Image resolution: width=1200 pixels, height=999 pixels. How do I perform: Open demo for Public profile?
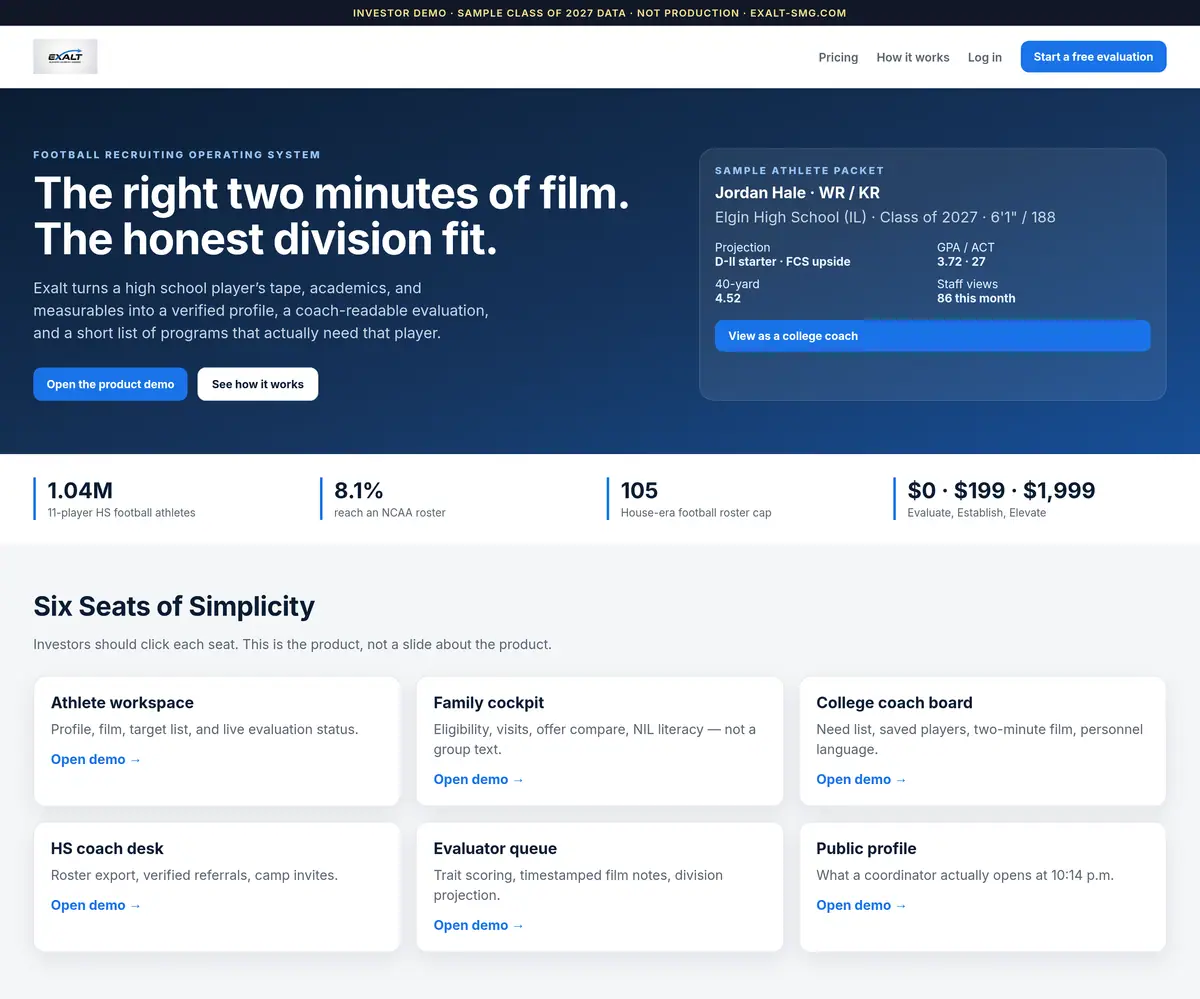coord(861,905)
